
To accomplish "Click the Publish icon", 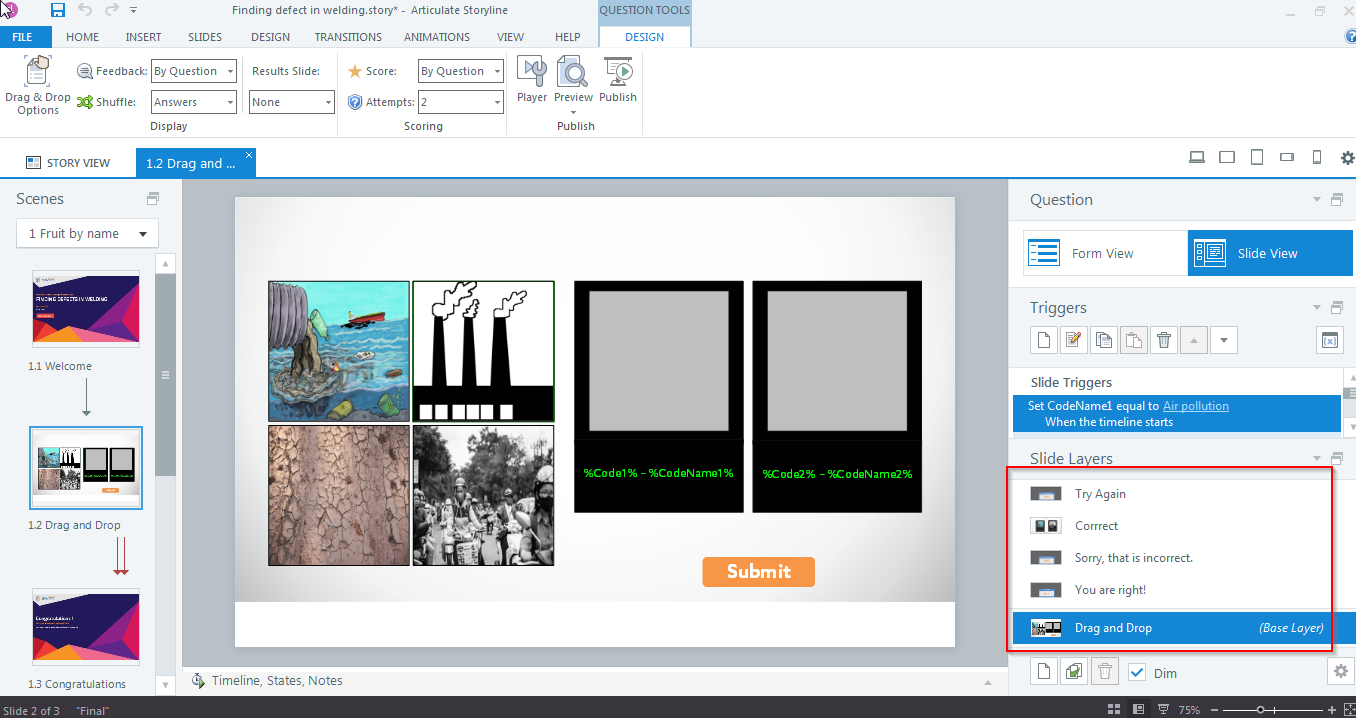I will [x=618, y=80].
